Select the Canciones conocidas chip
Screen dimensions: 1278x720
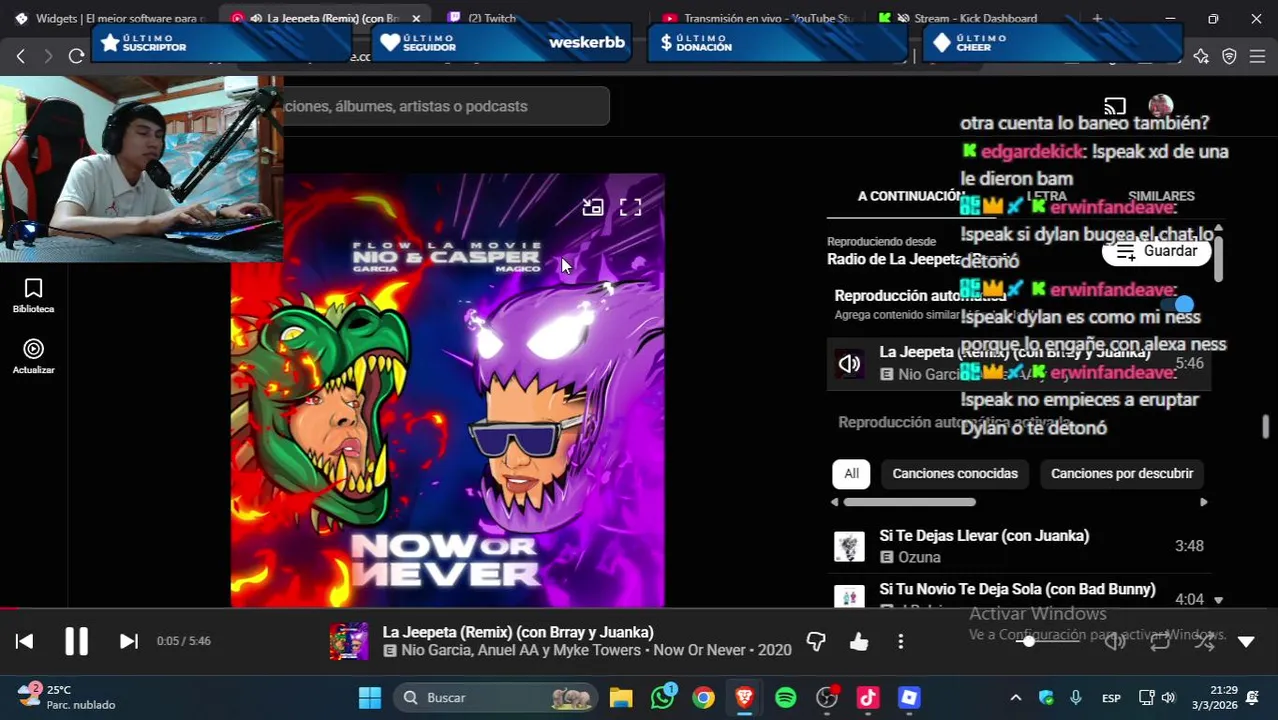(x=955, y=474)
